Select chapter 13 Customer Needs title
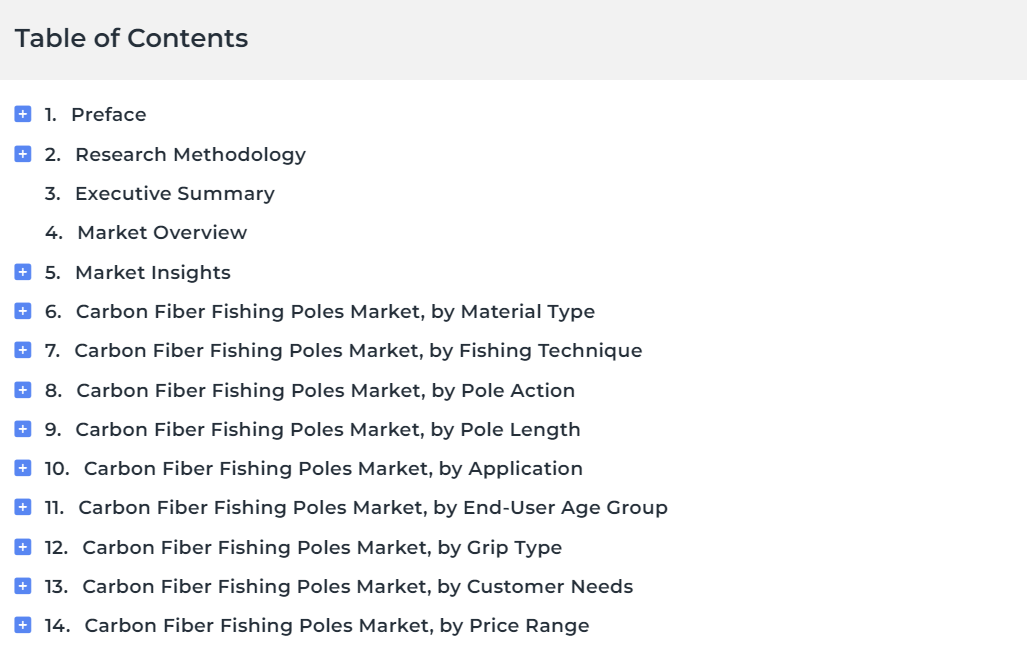The image size is (1027, 648). coord(358,586)
